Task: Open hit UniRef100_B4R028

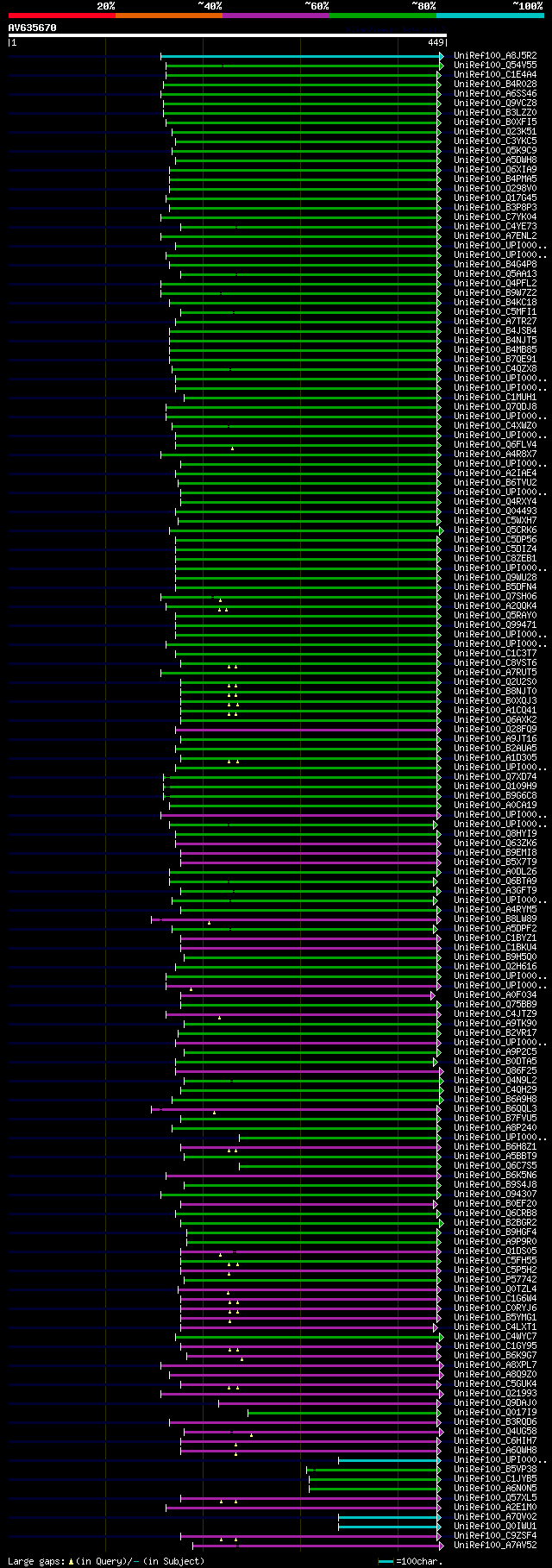Action: coord(495,84)
